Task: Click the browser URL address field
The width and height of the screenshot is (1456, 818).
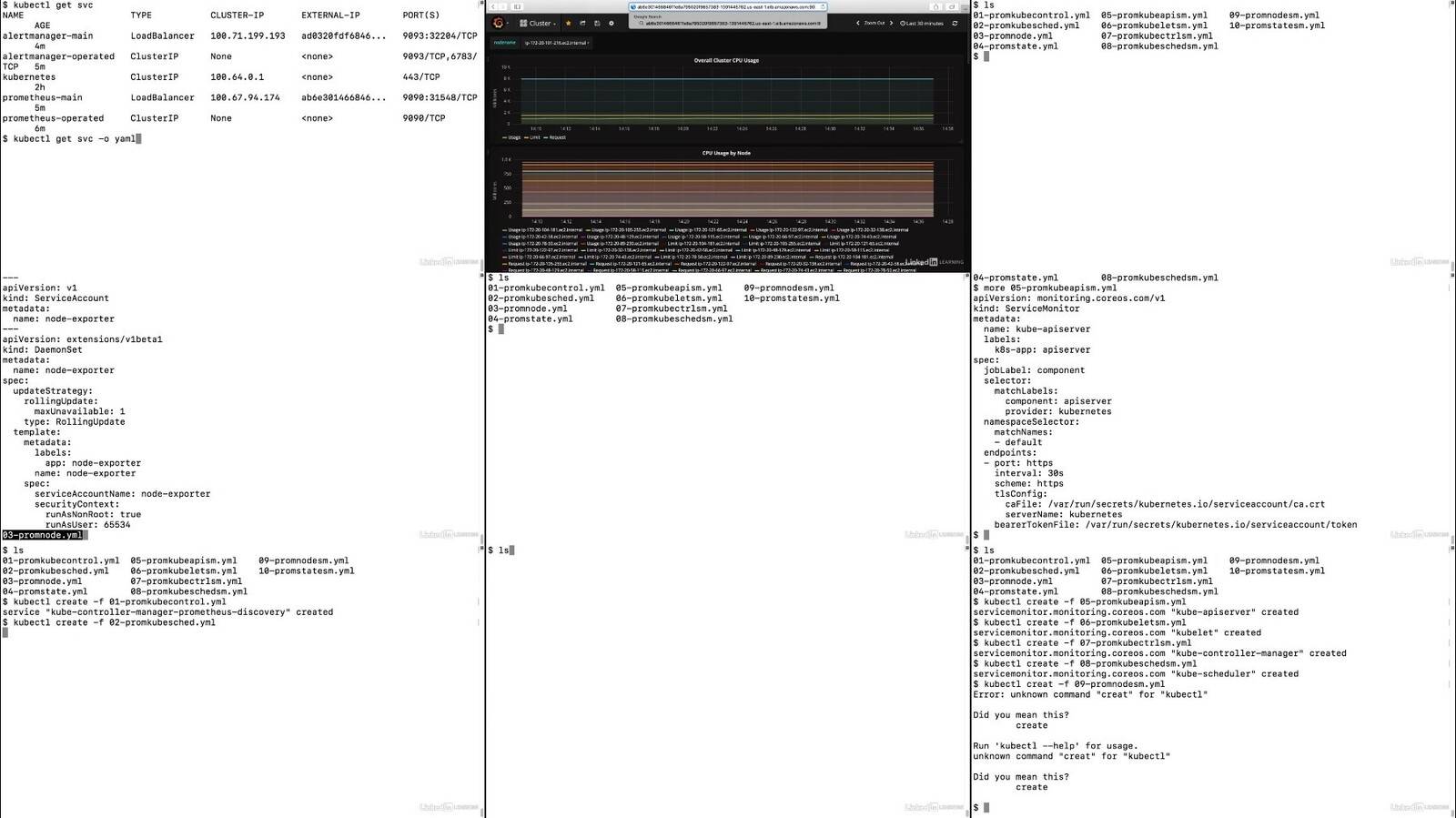Action: tap(726, 6)
